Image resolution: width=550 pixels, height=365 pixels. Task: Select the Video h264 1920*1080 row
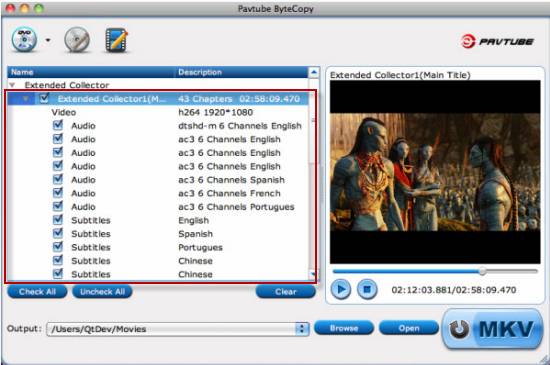pyautogui.click(x=158, y=112)
